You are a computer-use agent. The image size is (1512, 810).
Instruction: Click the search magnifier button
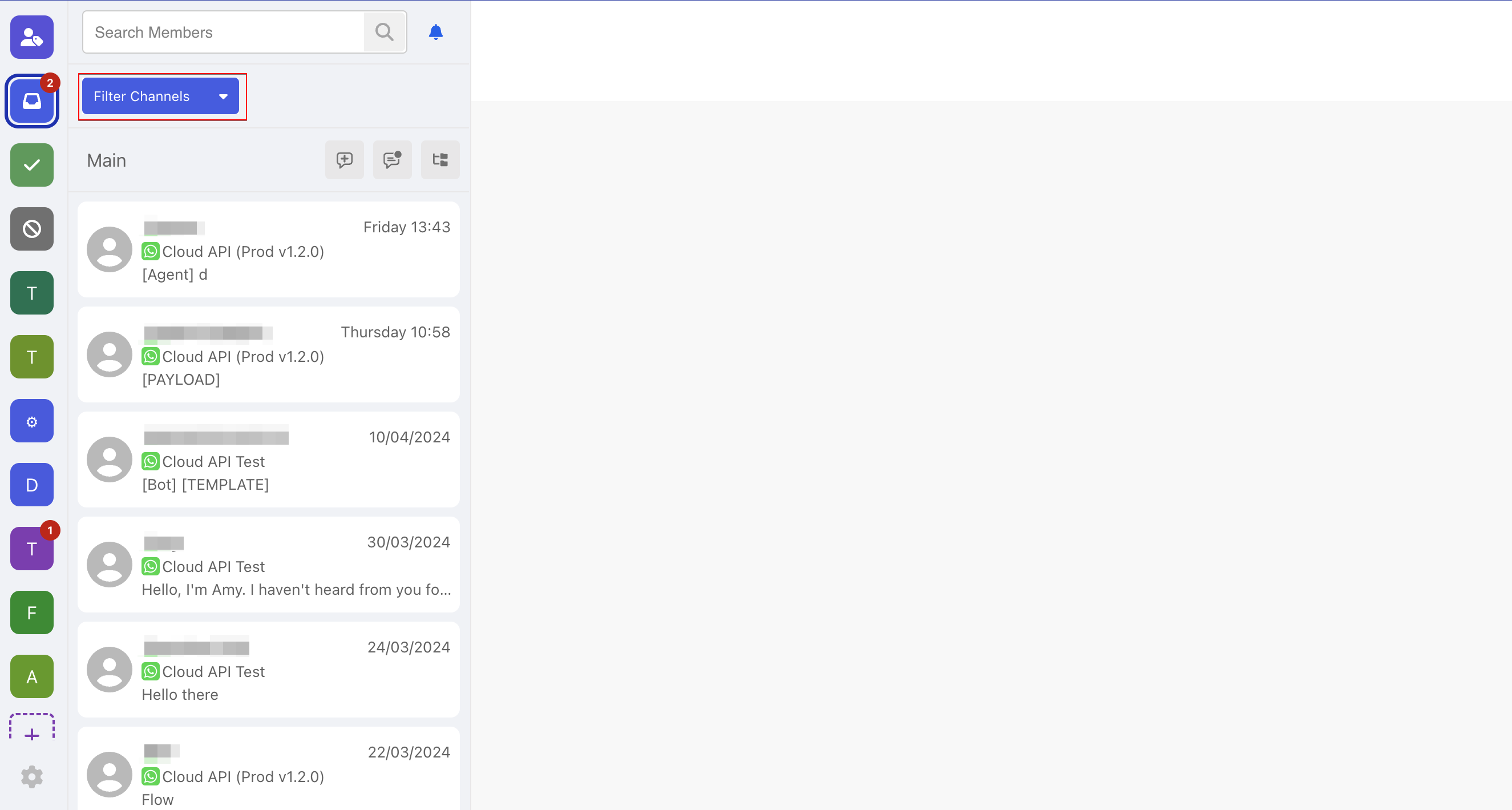[x=385, y=32]
